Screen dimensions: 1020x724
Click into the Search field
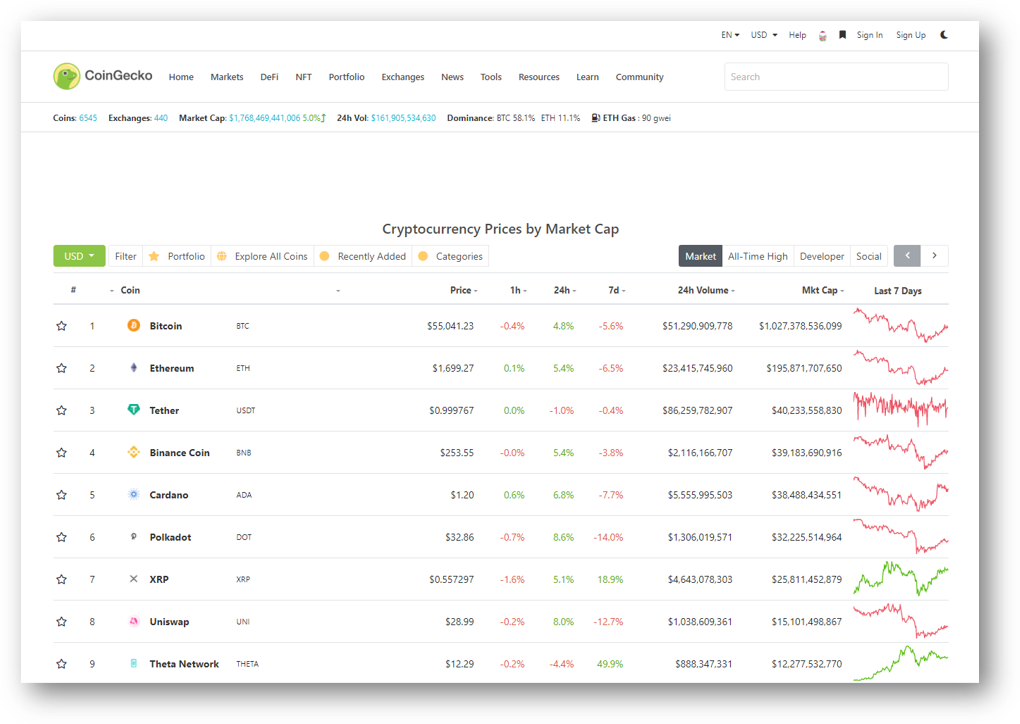coord(837,77)
